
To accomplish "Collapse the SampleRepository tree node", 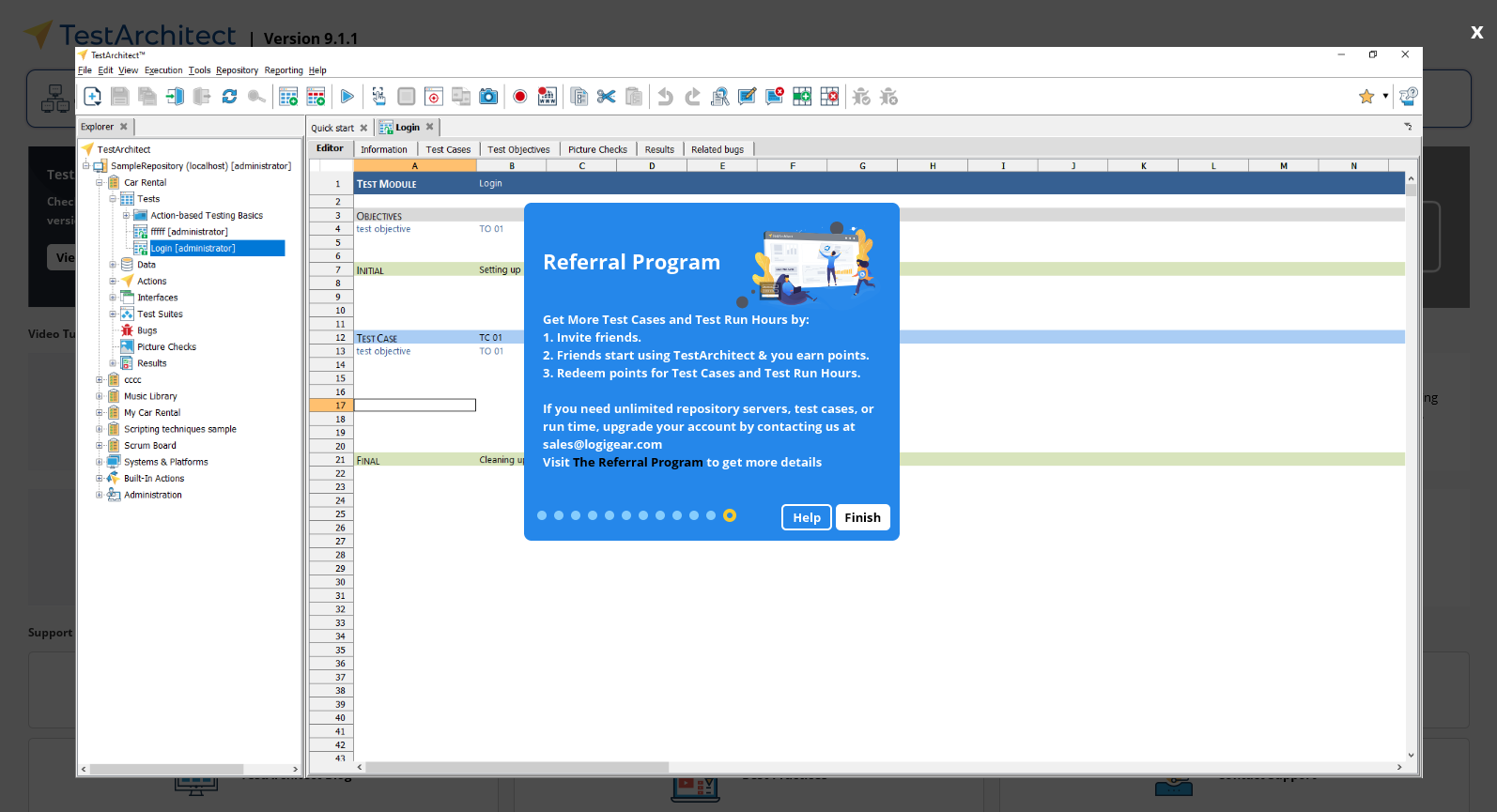I will (x=85, y=165).
